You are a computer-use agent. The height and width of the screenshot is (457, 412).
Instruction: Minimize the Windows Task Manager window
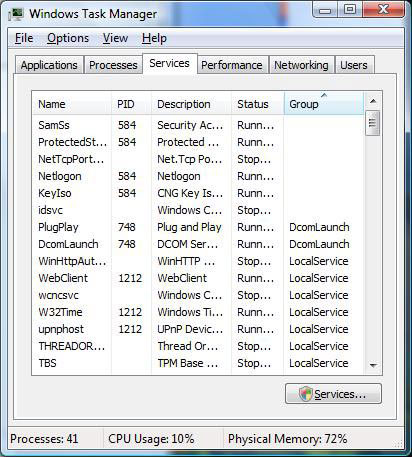pyautogui.click(x=325, y=10)
